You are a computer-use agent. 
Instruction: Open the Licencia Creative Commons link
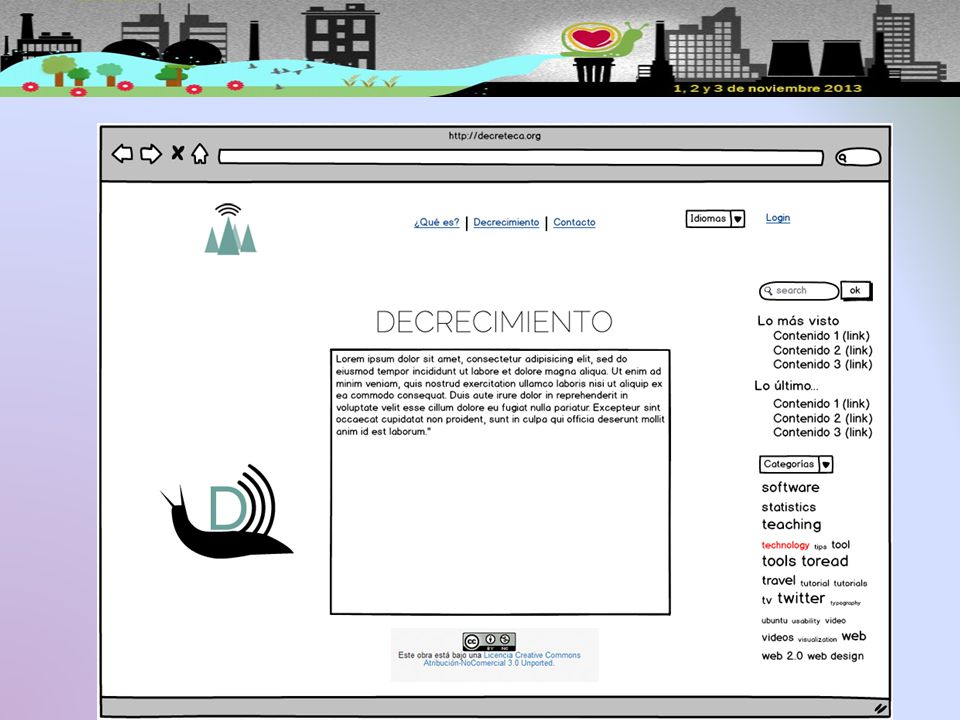tap(502, 659)
